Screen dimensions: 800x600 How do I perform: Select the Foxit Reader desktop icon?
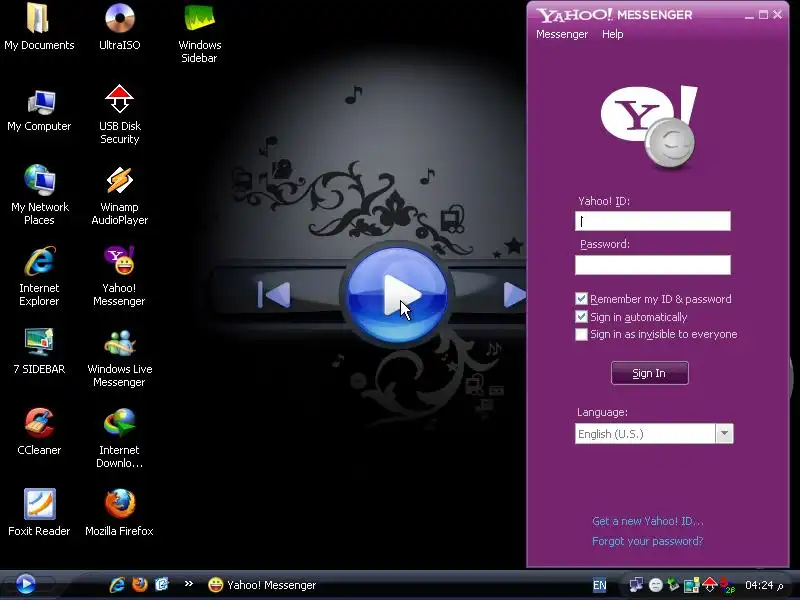point(39,512)
